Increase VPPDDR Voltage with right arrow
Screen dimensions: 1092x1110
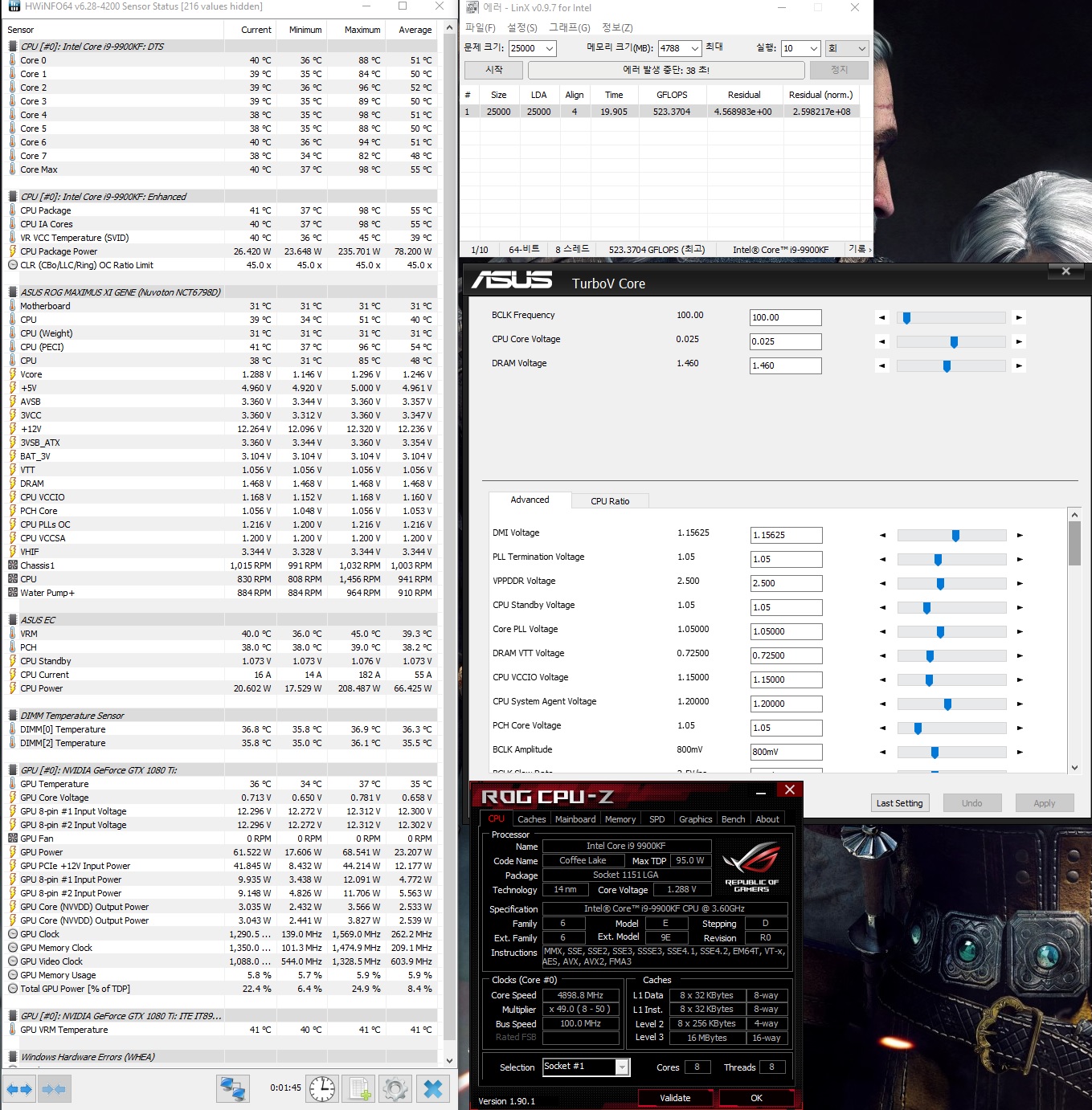click(x=1020, y=583)
